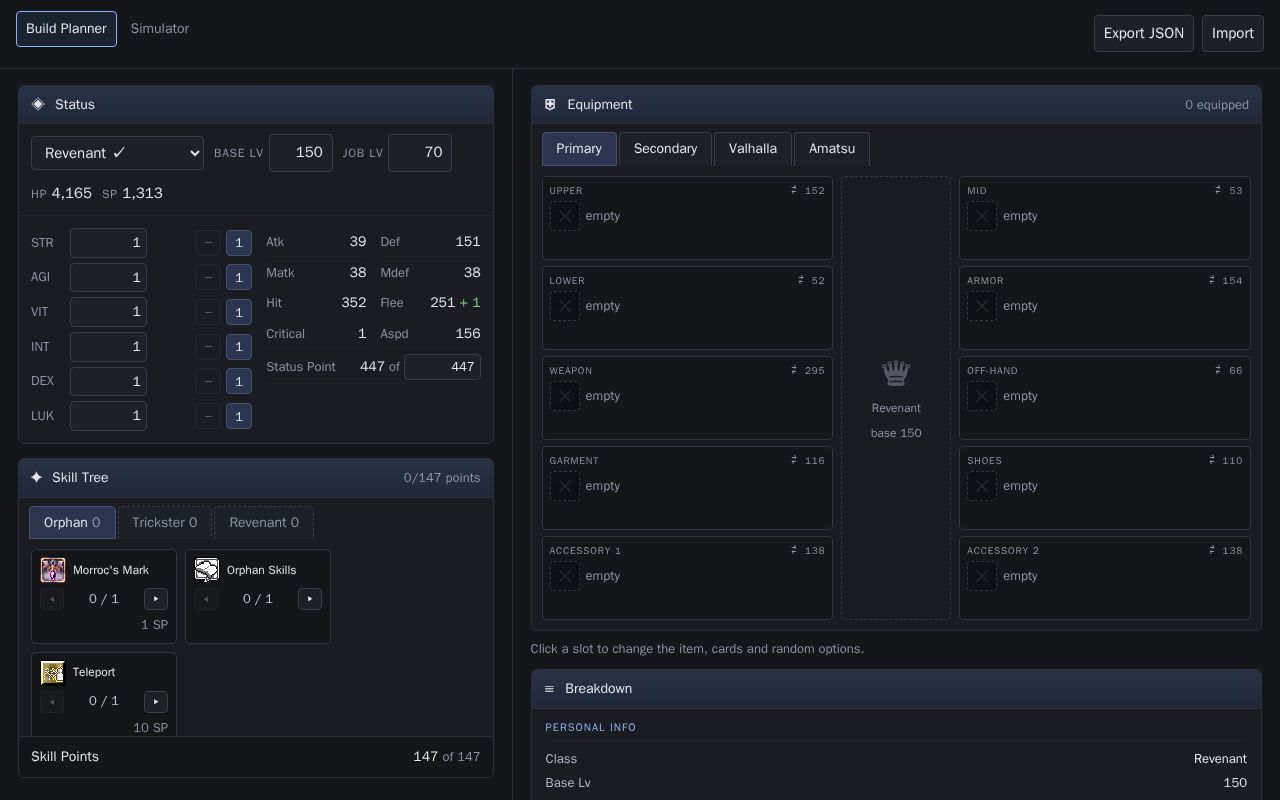Screen dimensions: 1280x800
Task: Click the empty Shoes slot icon
Action: click(x=982, y=486)
